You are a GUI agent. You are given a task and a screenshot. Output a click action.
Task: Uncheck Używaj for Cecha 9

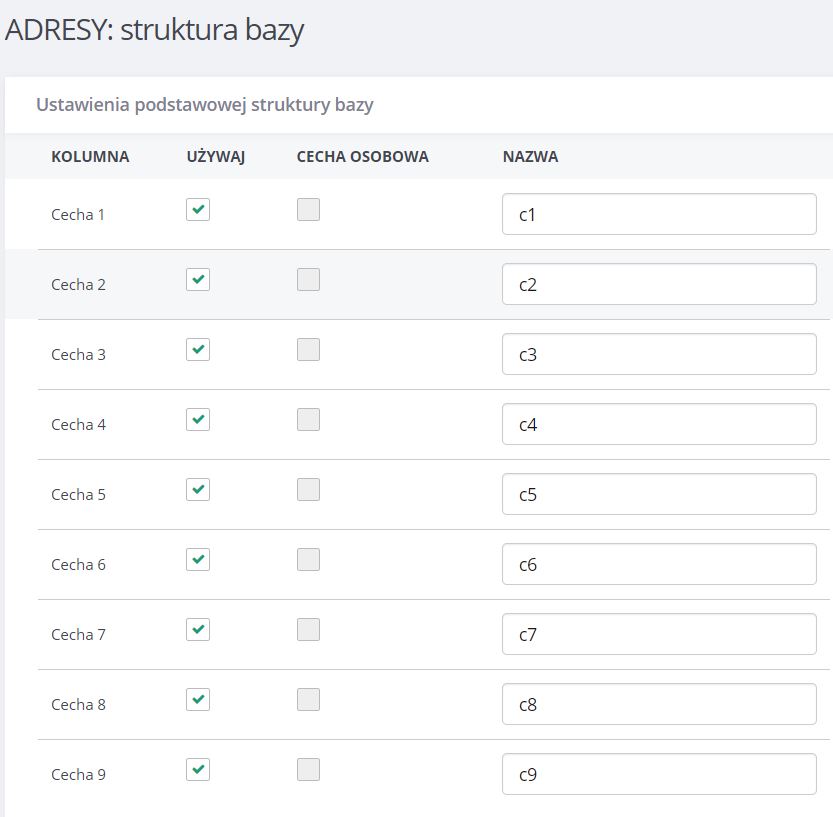tap(198, 769)
